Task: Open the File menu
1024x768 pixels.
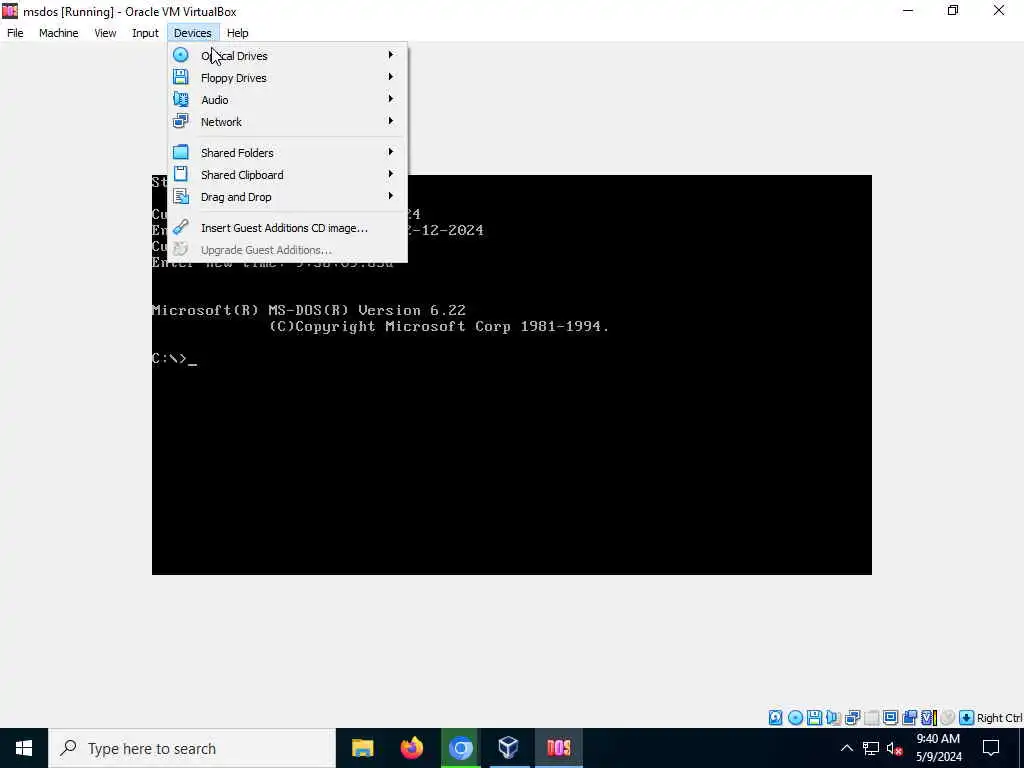Action: tap(15, 33)
